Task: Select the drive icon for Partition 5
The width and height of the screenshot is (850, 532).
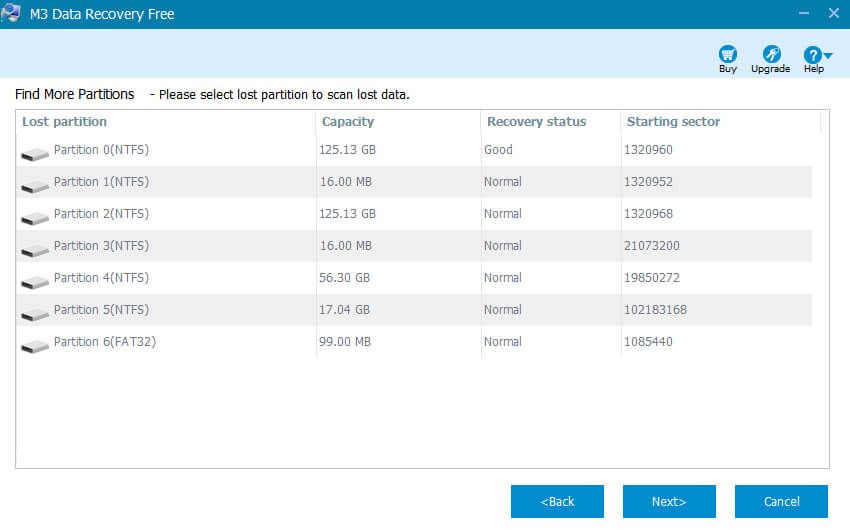Action: point(35,315)
